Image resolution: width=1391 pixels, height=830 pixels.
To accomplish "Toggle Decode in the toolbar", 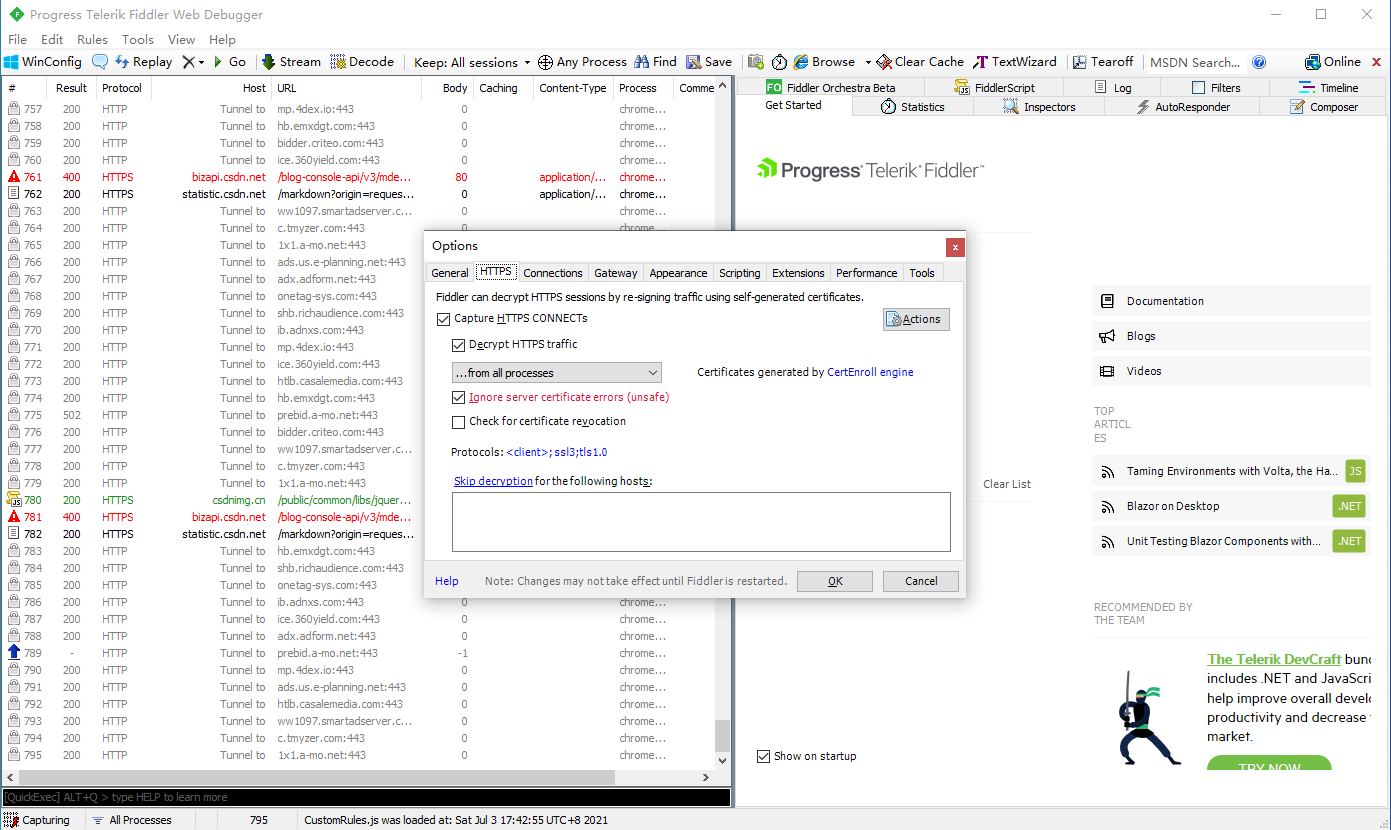I will click(x=362, y=62).
